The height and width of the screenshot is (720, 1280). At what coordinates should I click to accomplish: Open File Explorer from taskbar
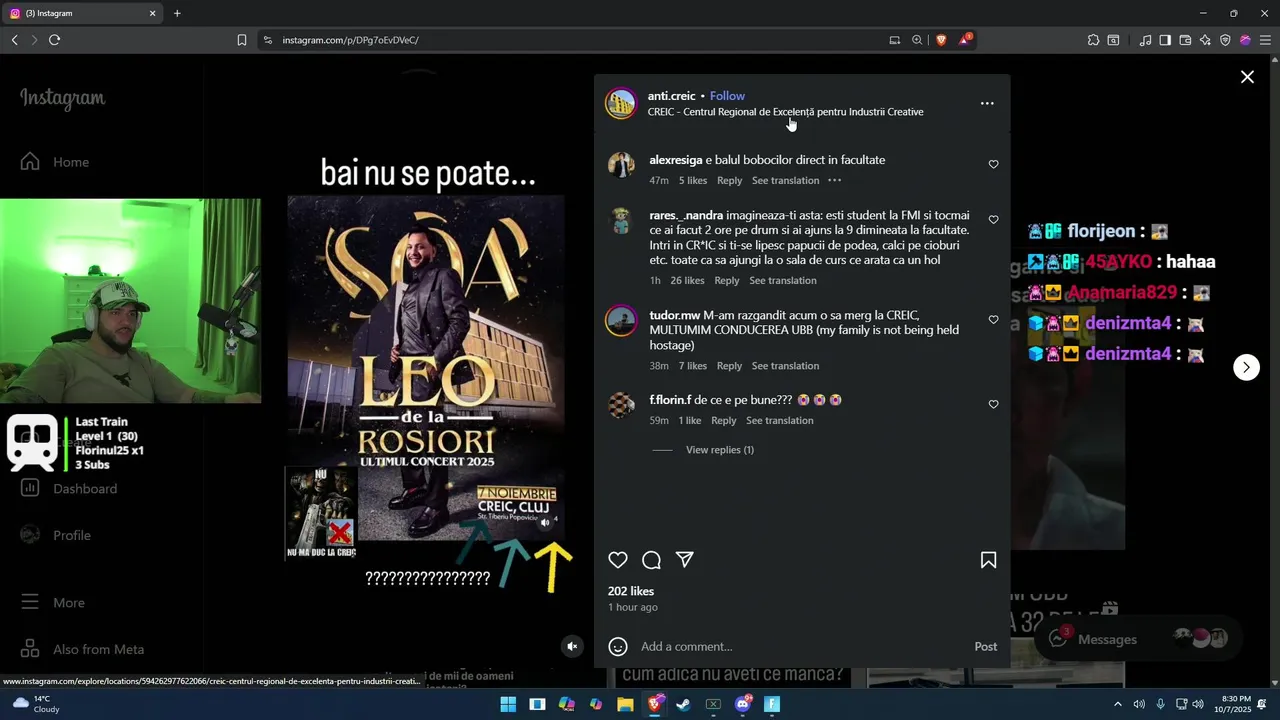pyautogui.click(x=625, y=704)
